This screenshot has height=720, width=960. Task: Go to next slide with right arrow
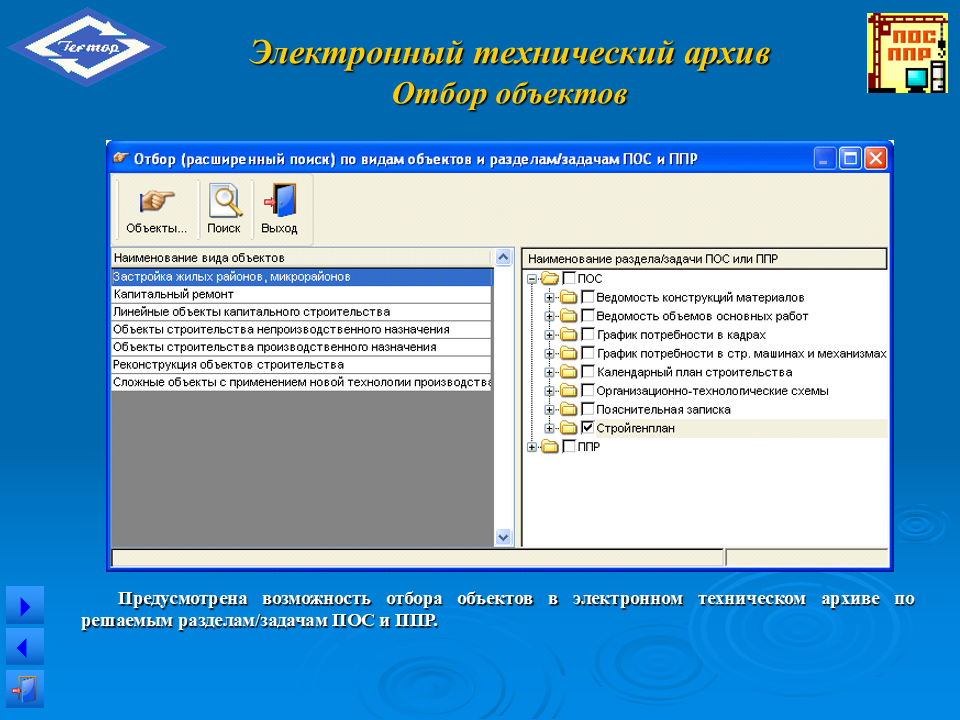(x=25, y=606)
